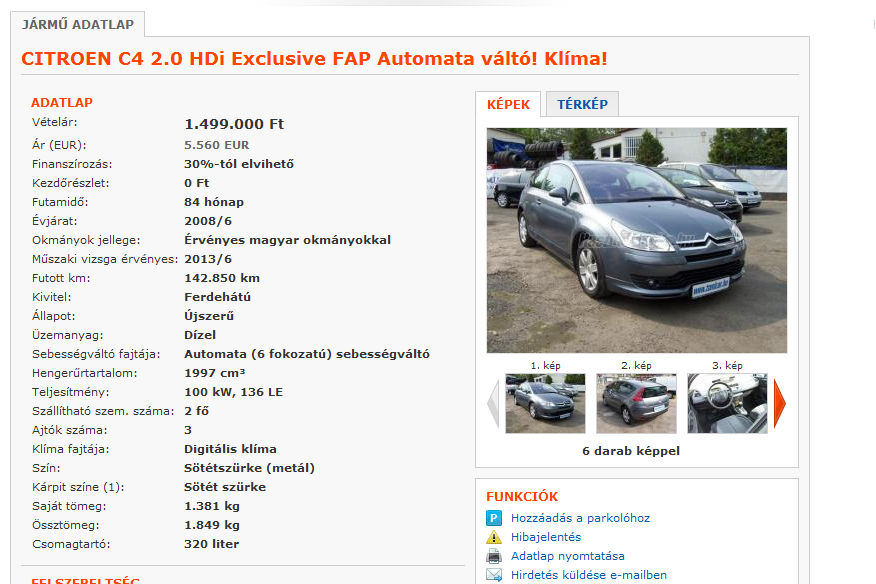
Task: Click the large Citroen C4 main photo
Action: coord(637,240)
